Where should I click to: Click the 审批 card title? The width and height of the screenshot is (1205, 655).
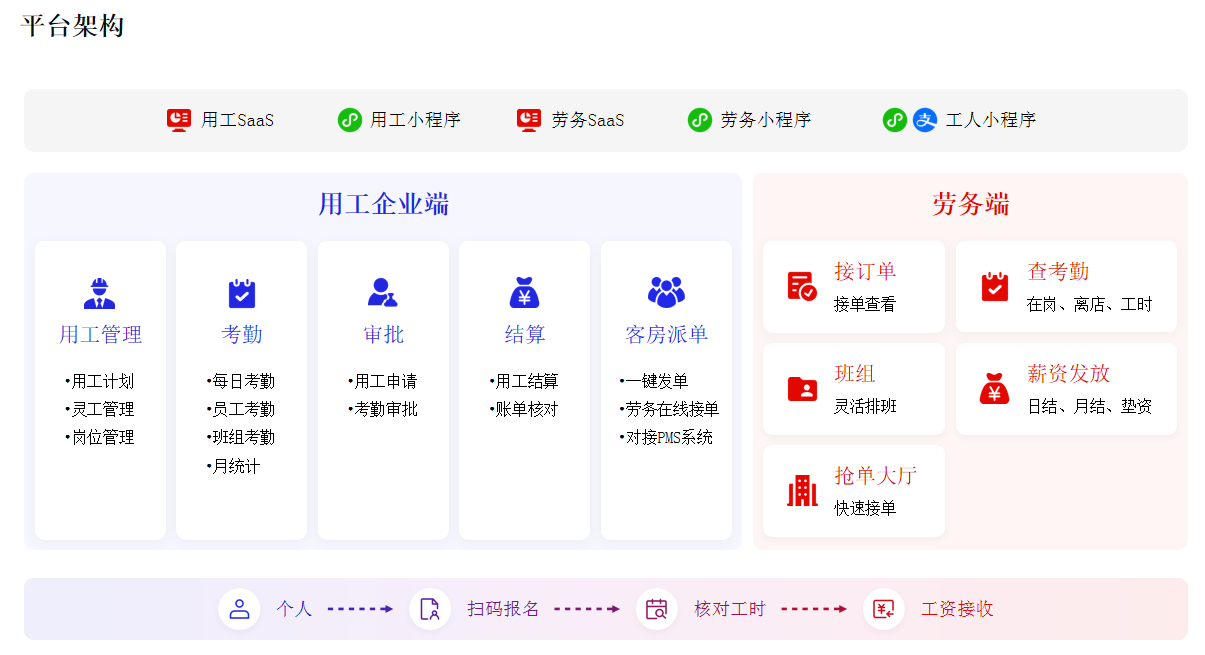pyautogui.click(x=383, y=334)
